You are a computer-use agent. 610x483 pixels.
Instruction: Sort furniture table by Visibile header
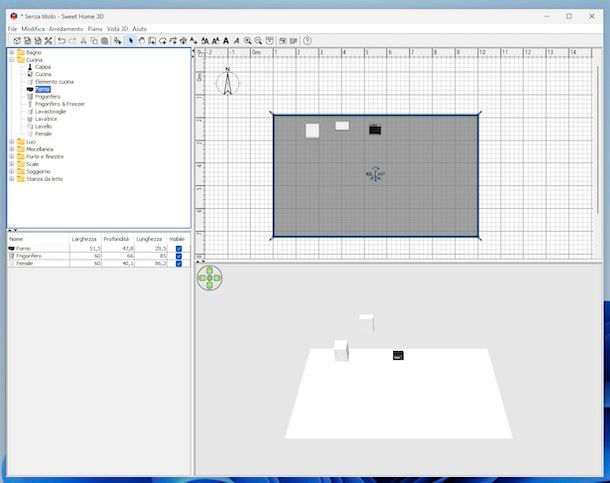[x=178, y=239]
